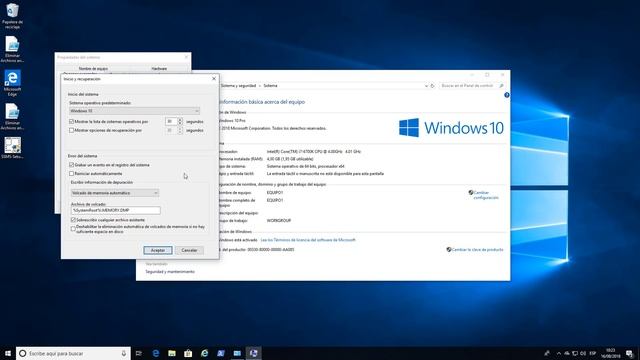Expand the Control Panel address history dropdown
This screenshot has height=360, width=640.
point(426,86)
